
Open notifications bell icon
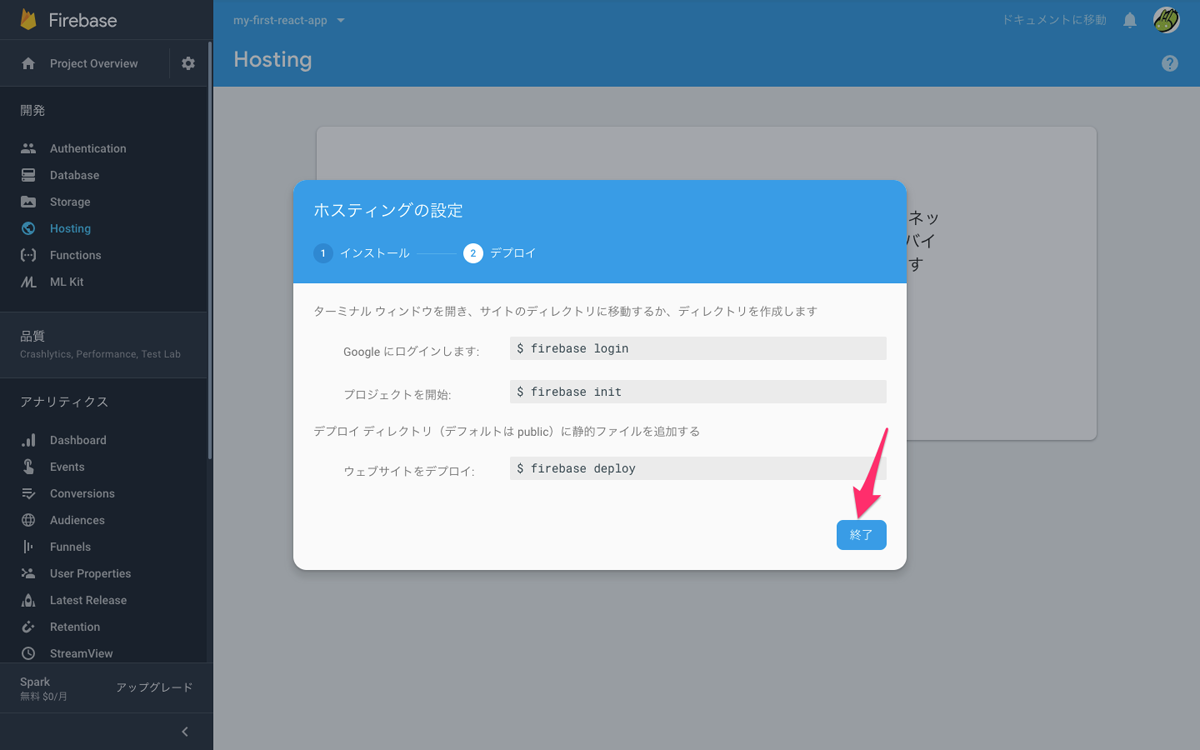(1130, 20)
